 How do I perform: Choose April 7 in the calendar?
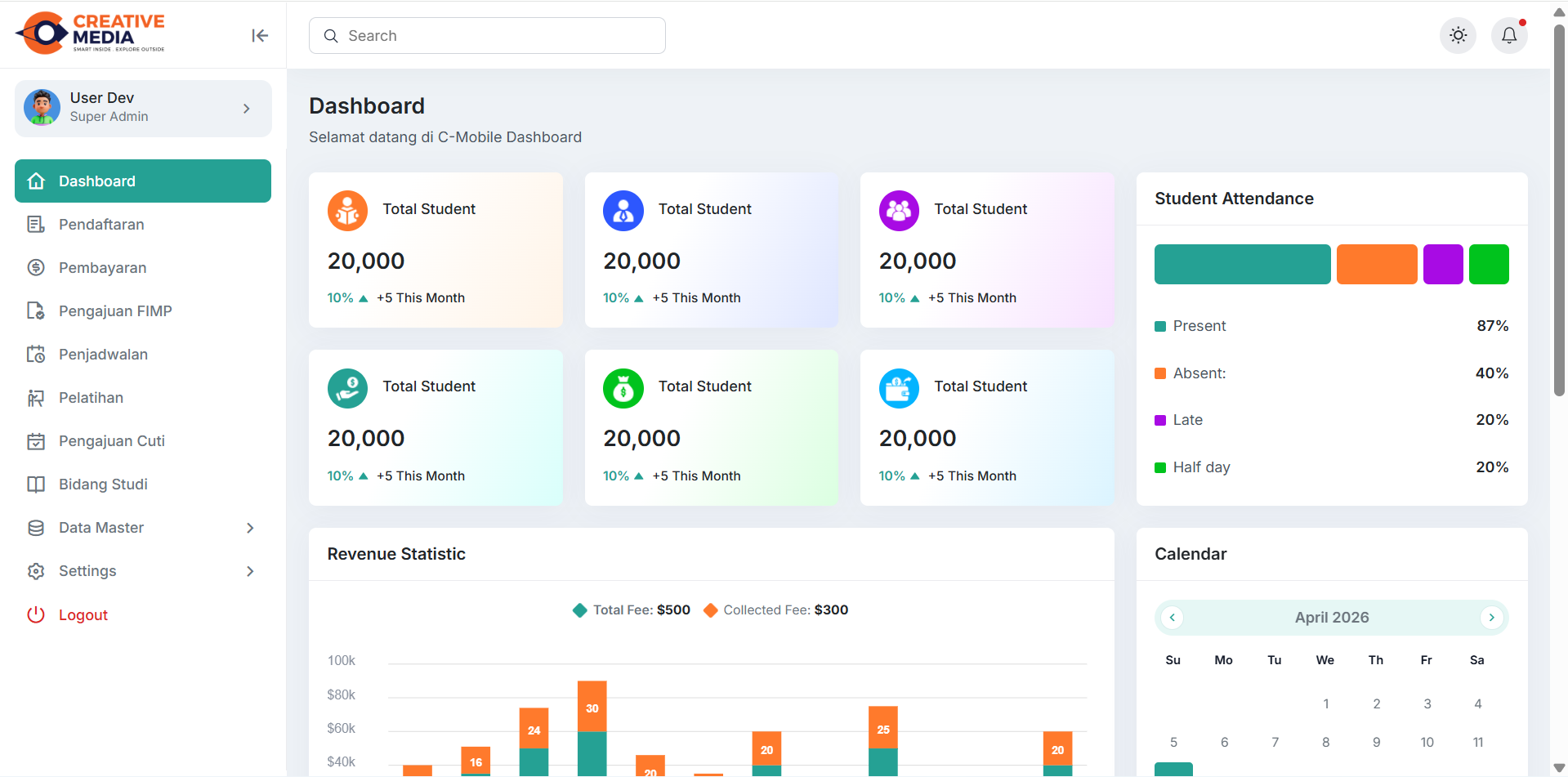1275,742
